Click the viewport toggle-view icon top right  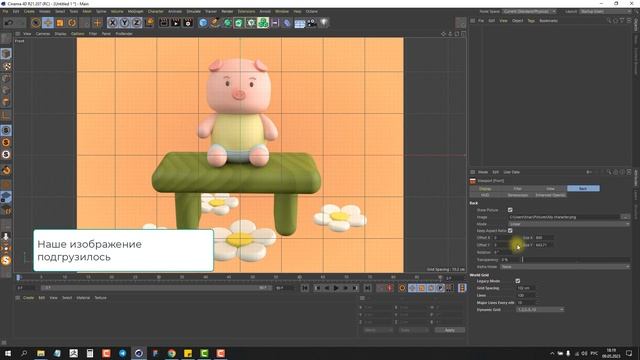point(463,34)
